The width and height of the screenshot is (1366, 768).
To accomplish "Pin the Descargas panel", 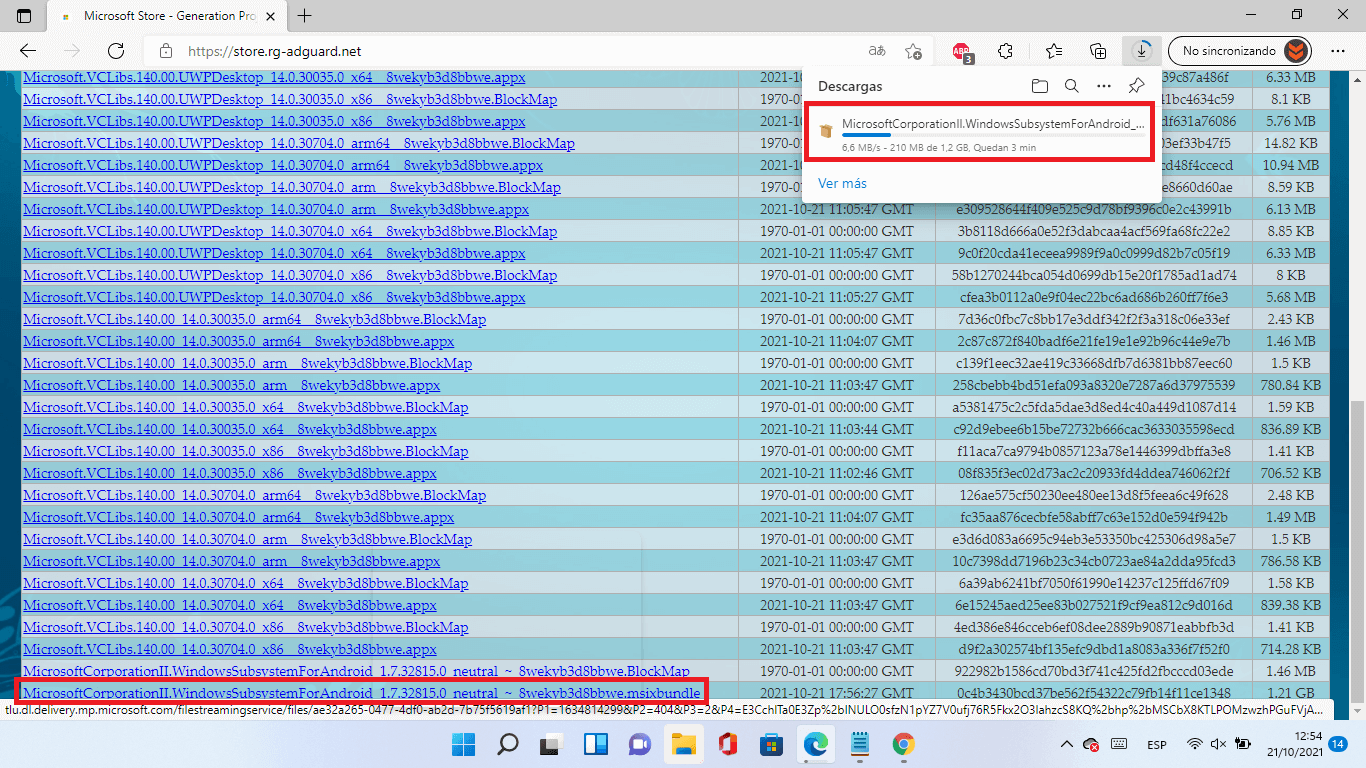I will [x=1135, y=86].
